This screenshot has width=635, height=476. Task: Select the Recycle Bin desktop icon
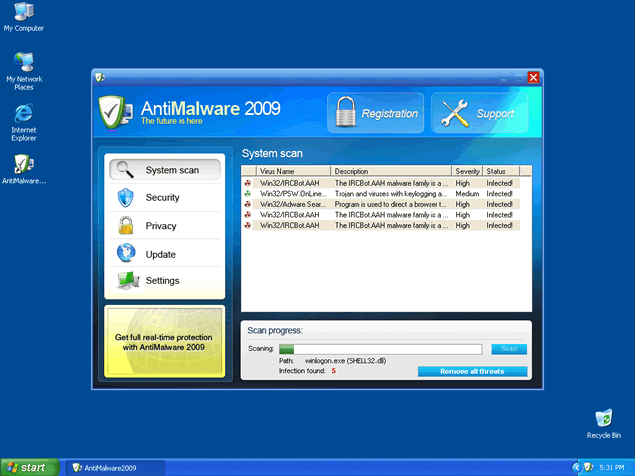pos(603,418)
